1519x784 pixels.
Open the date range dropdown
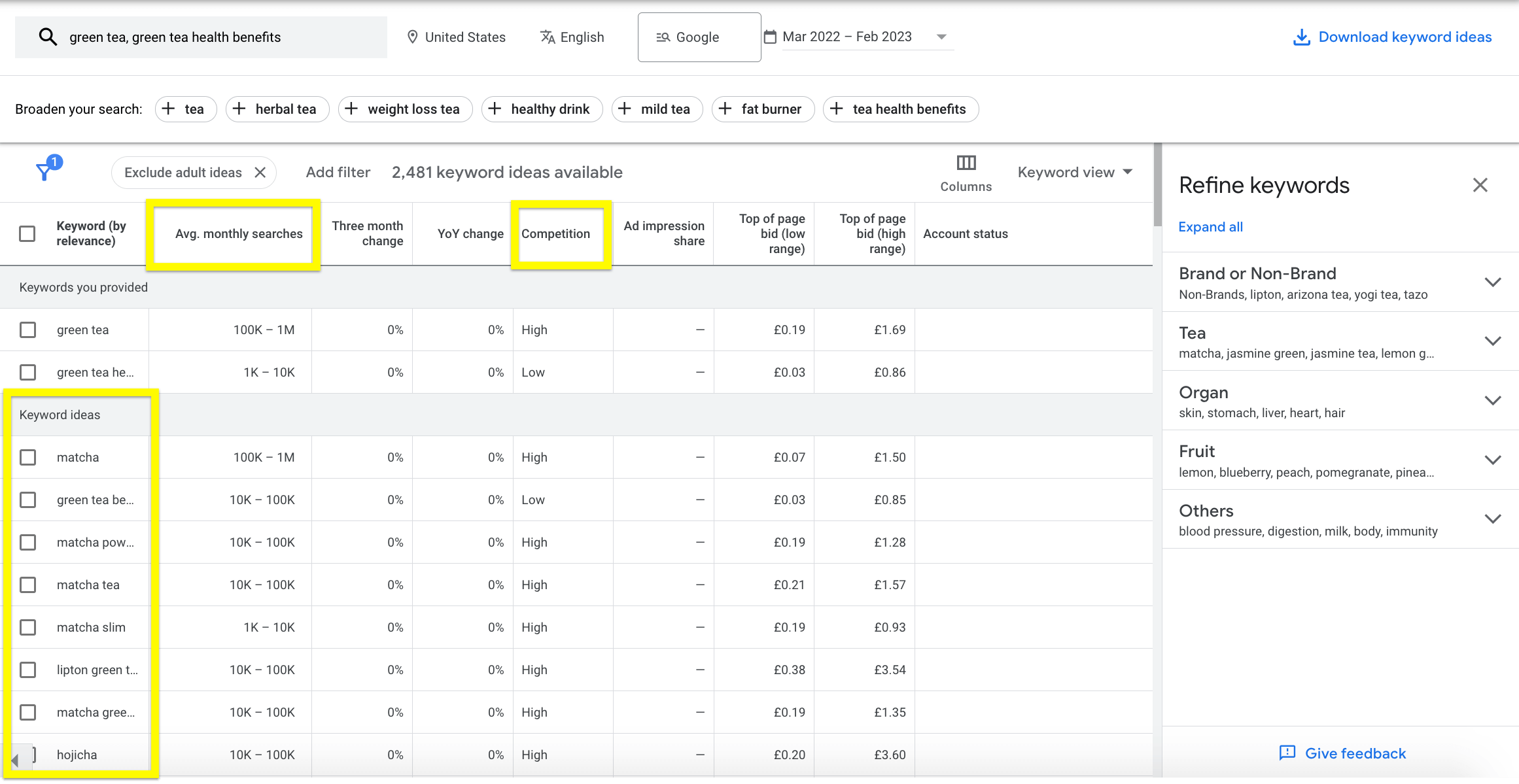[941, 37]
